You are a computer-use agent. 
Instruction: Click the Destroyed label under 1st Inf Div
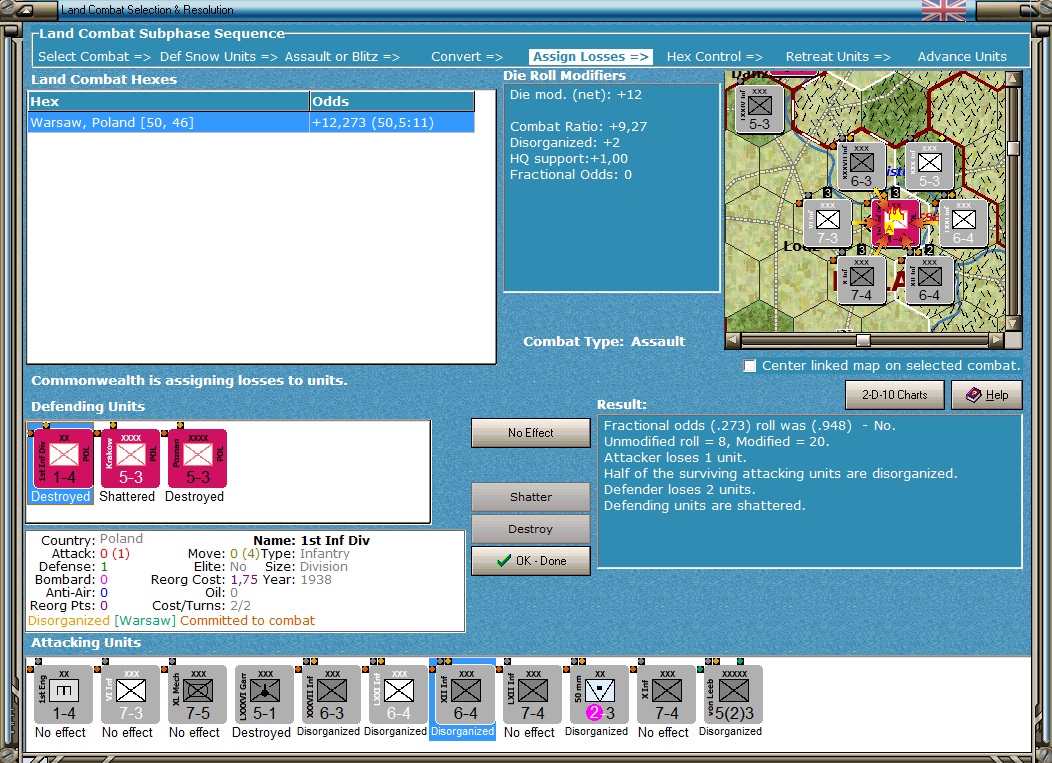[60, 497]
